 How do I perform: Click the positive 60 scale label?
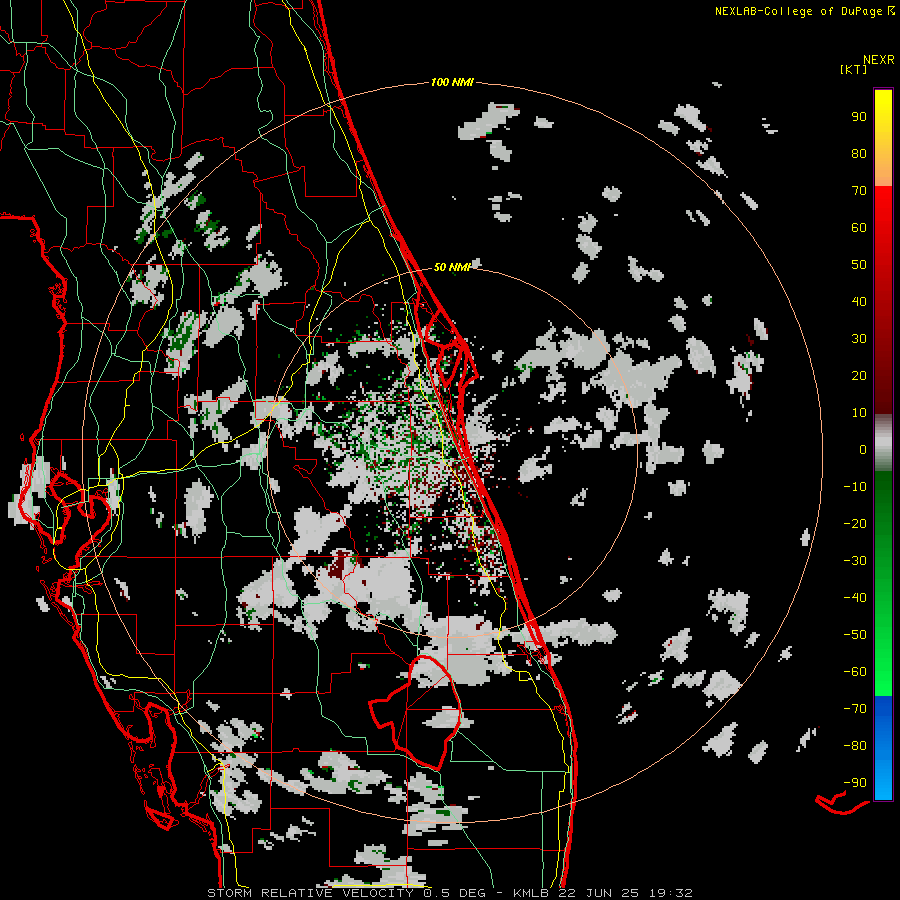[x=859, y=228]
